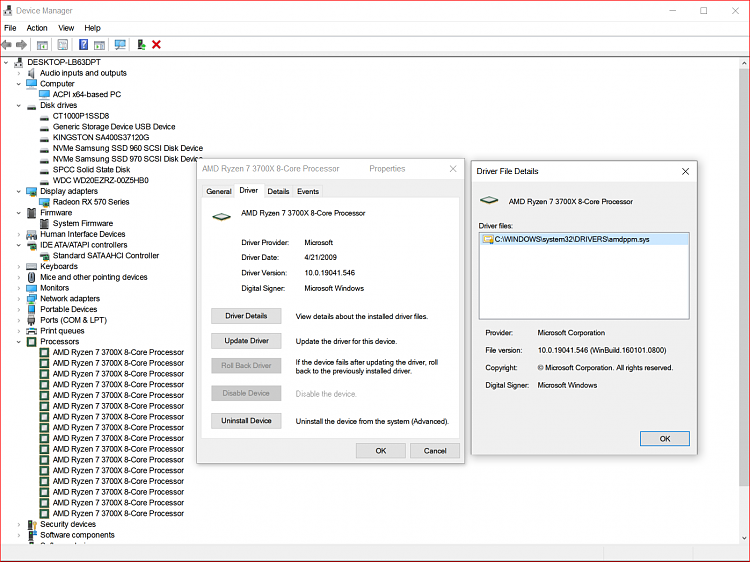Screen dimensions: 750x562
Task: Select SPCC Solid State Disk
Action: 91,170
